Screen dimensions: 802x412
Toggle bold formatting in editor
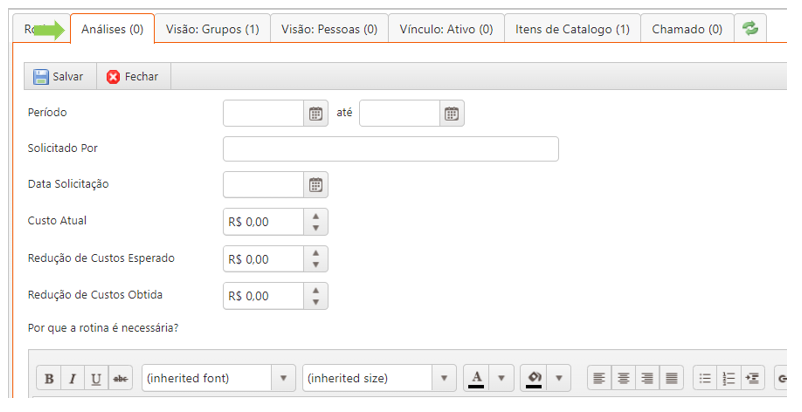click(49, 379)
